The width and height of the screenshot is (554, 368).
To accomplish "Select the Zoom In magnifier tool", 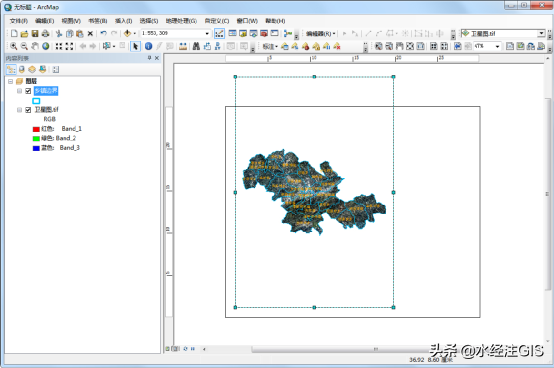I will click(13, 46).
